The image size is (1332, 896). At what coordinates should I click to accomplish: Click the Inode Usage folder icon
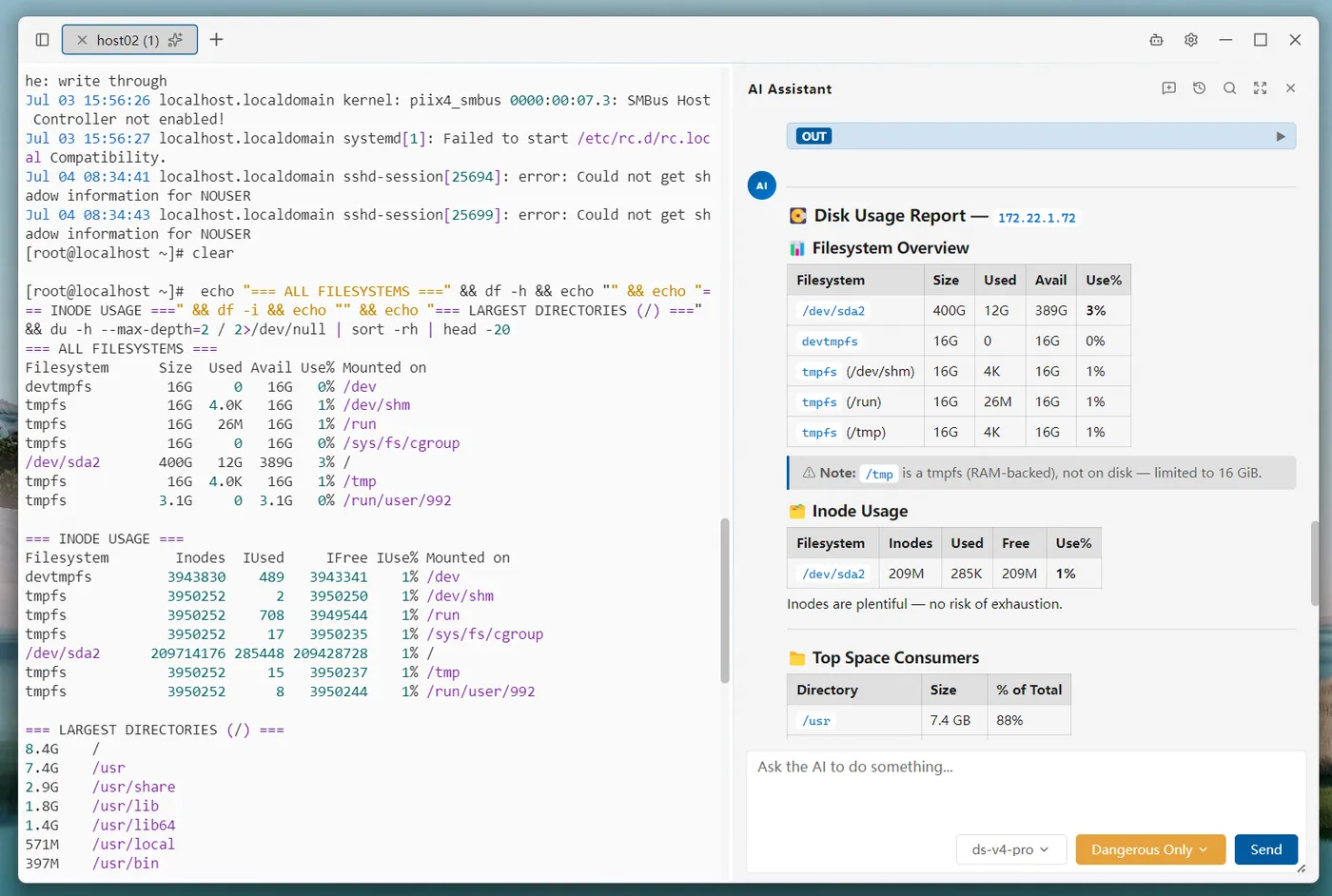796,512
